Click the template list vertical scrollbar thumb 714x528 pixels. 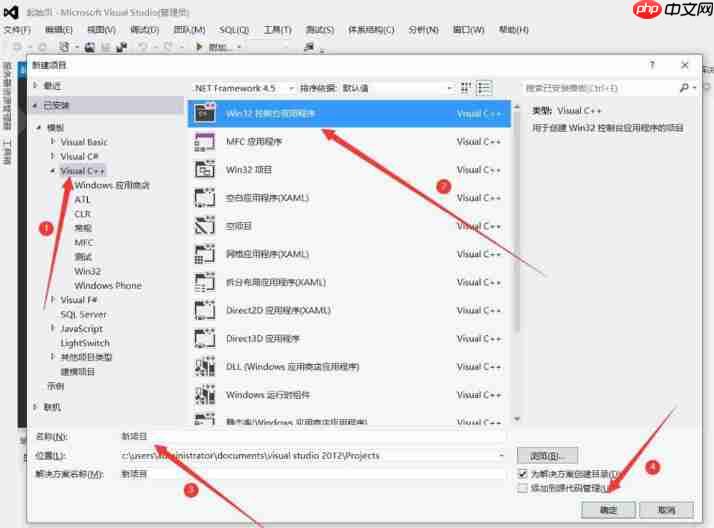[x=517, y=221]
